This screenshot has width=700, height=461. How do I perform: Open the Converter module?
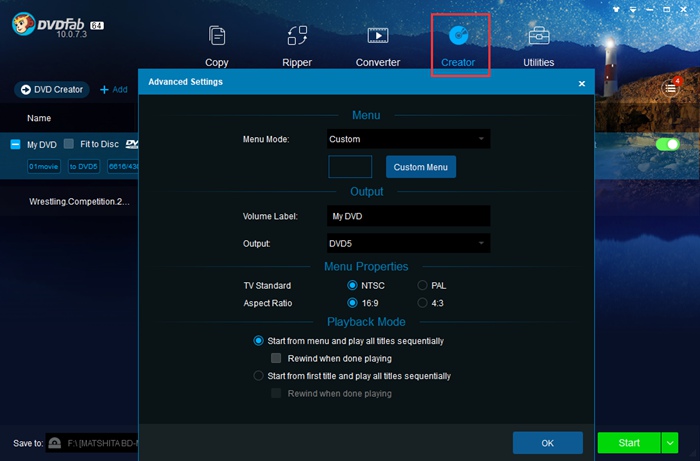pyautogui.click(x=377, y=44)
